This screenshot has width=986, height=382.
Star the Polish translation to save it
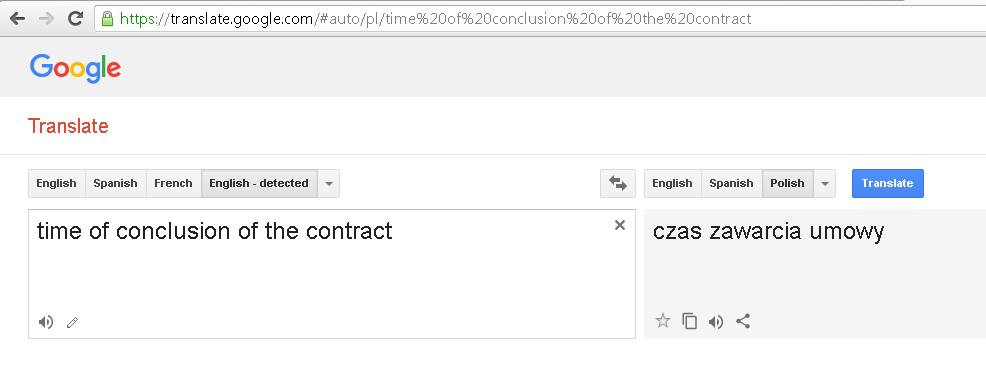pyautogui.click(x=663, y=322)
